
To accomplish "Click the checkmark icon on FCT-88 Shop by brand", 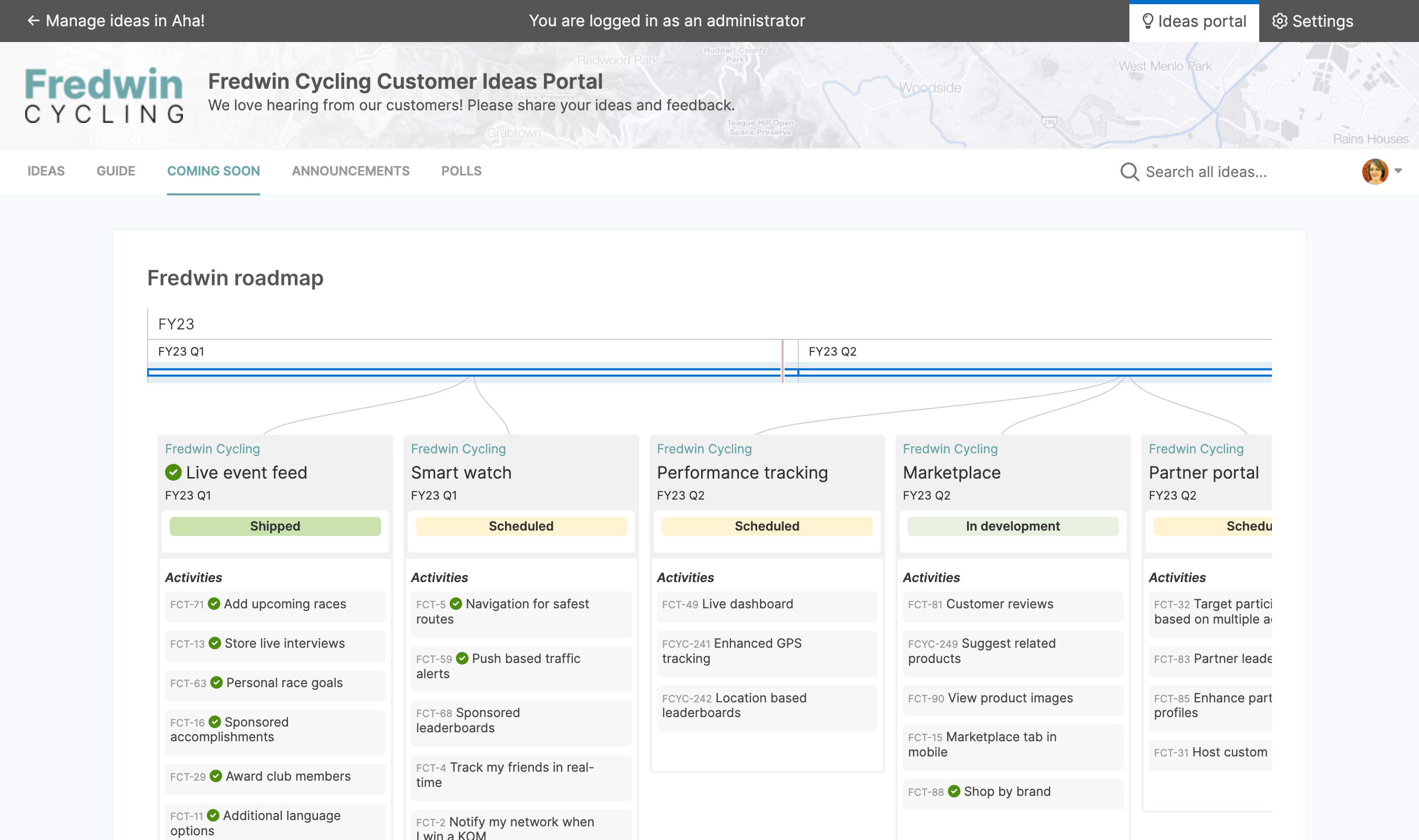I will pyautogui.click(x=955, y=791).
